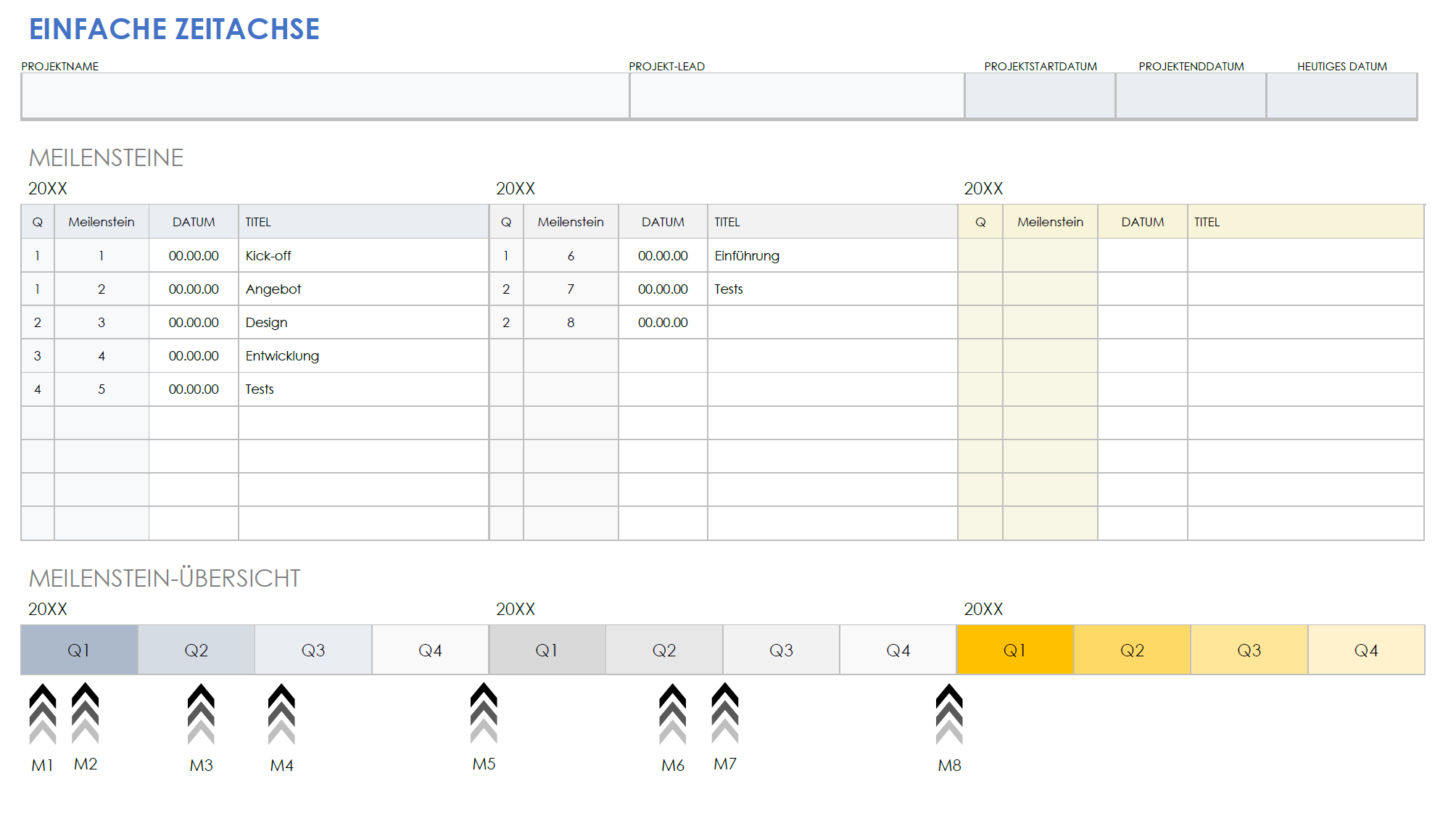Image resolution: width=1456 pixels, height=813 pixels.
Task: Select the EINFACHE ZEITACHSE title
Action: click(174, 29)
